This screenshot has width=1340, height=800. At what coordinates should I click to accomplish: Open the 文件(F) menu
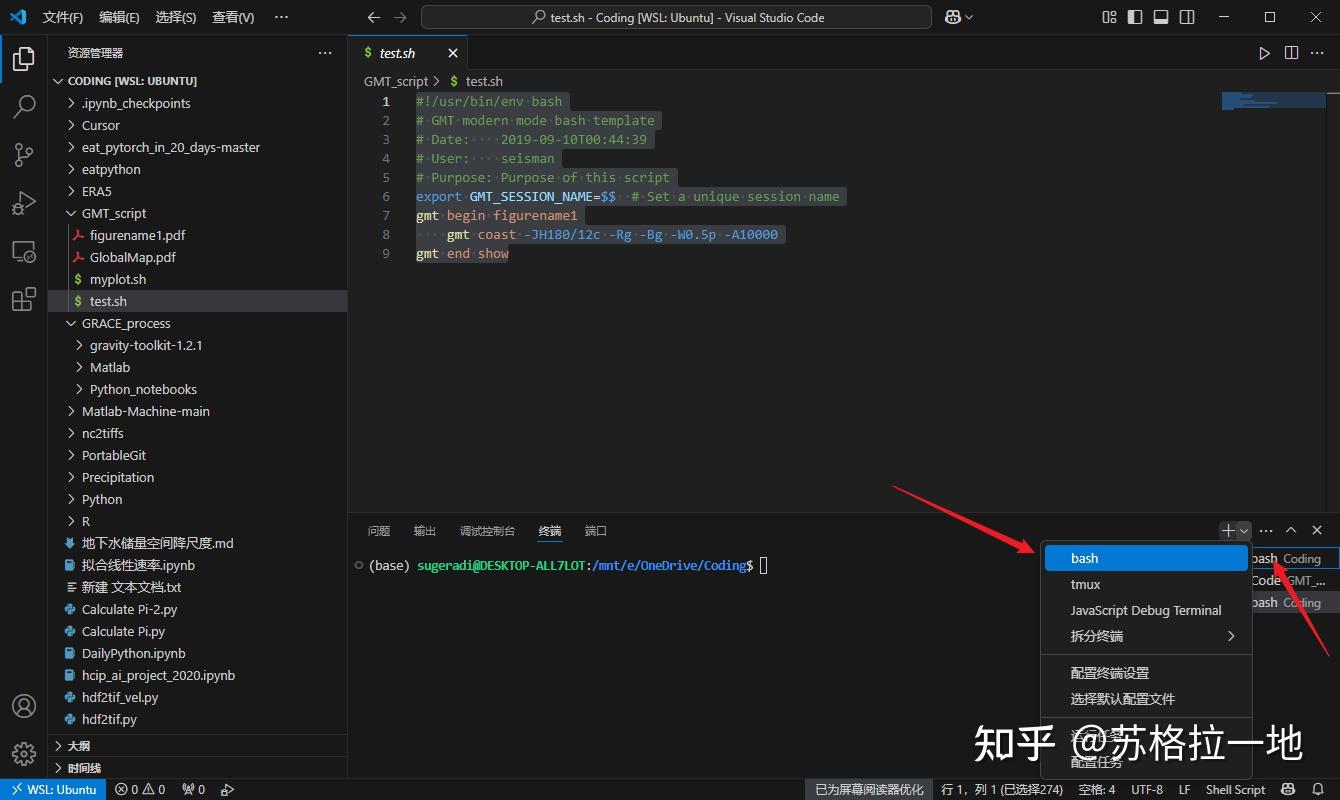63,16
